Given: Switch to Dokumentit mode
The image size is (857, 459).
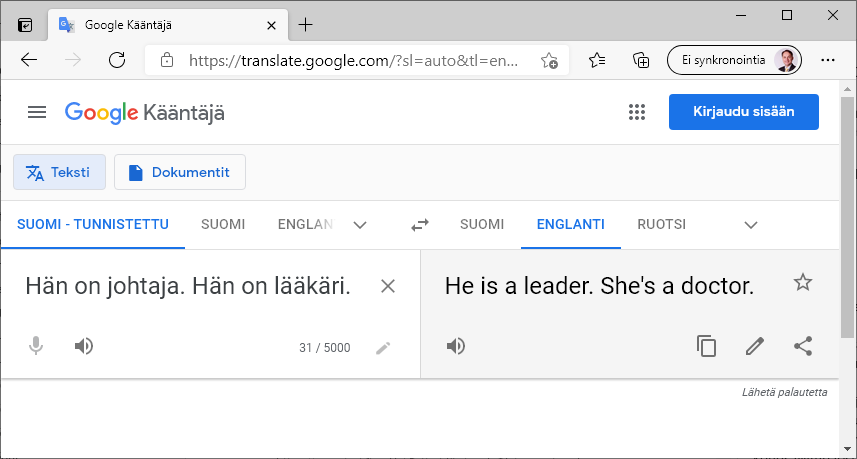Looking at the screenshot, I should pyautogui.click(x=180, y=172).
